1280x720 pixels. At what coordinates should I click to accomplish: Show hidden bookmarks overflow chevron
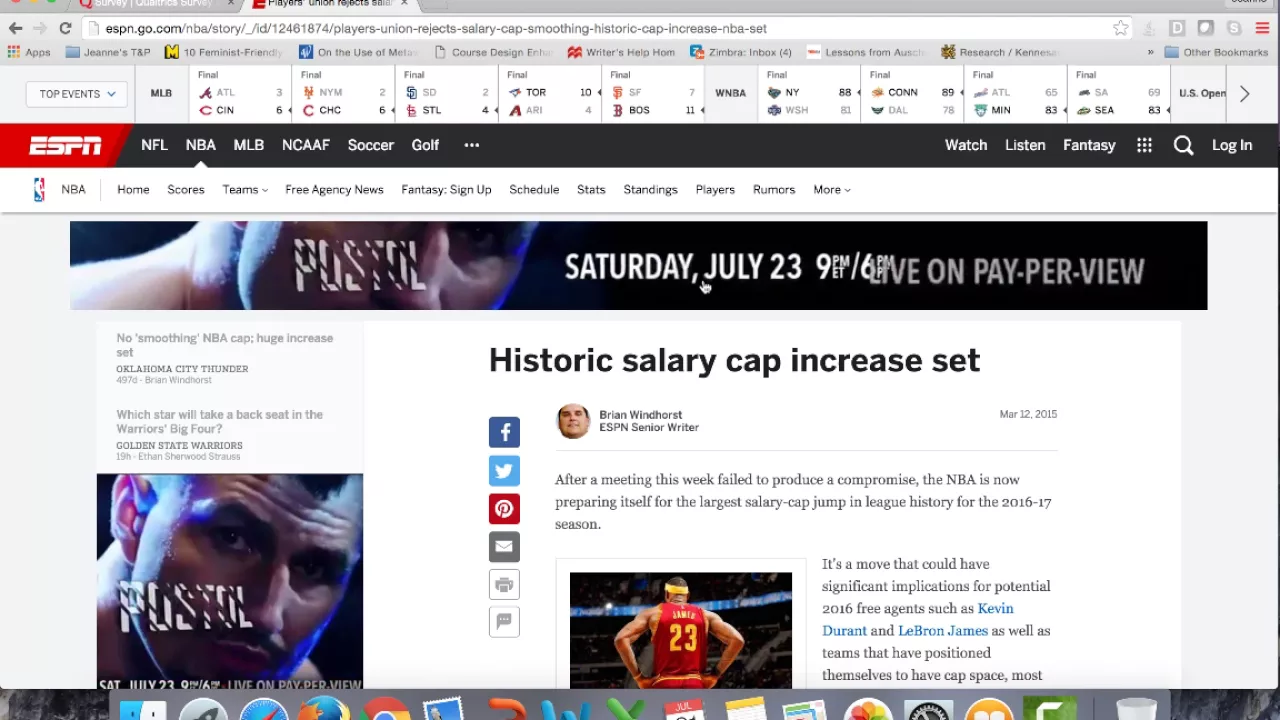click(1150, 52)
